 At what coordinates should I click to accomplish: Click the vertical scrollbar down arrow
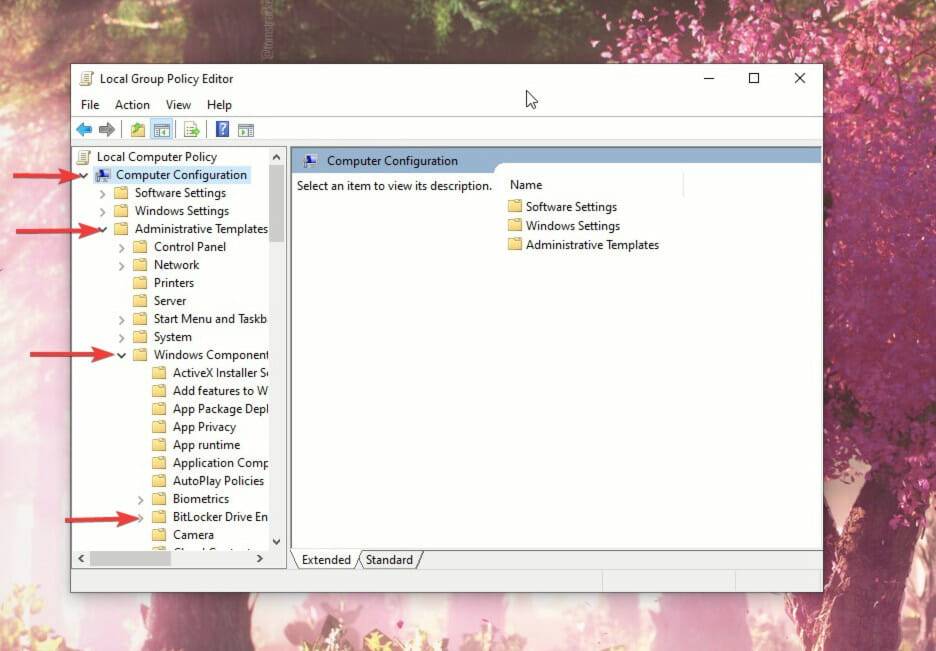point(276,541)
